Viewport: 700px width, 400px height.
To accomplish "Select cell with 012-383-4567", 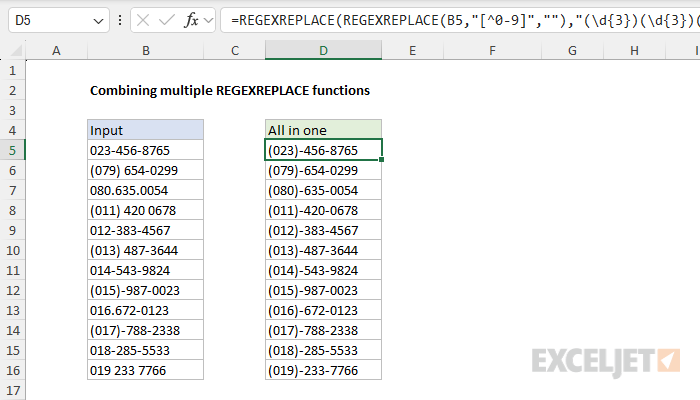I will point(146,230).
